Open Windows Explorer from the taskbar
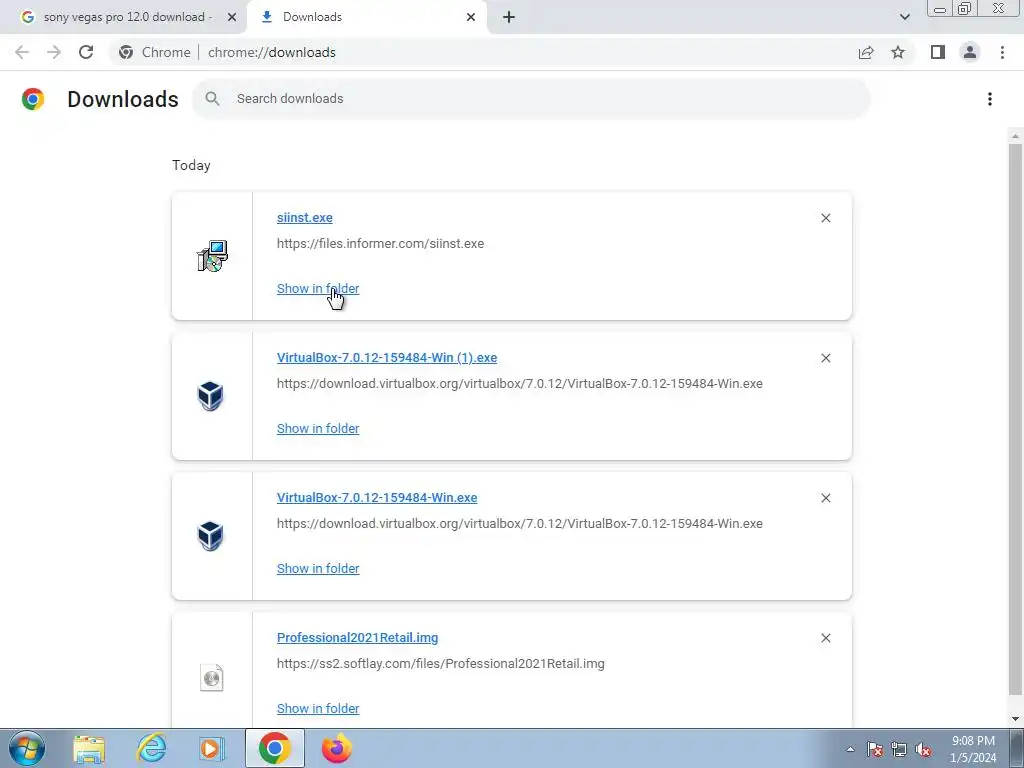Image resolution: width=1024 pixels, height=768 pixels. tap(89, 748)
